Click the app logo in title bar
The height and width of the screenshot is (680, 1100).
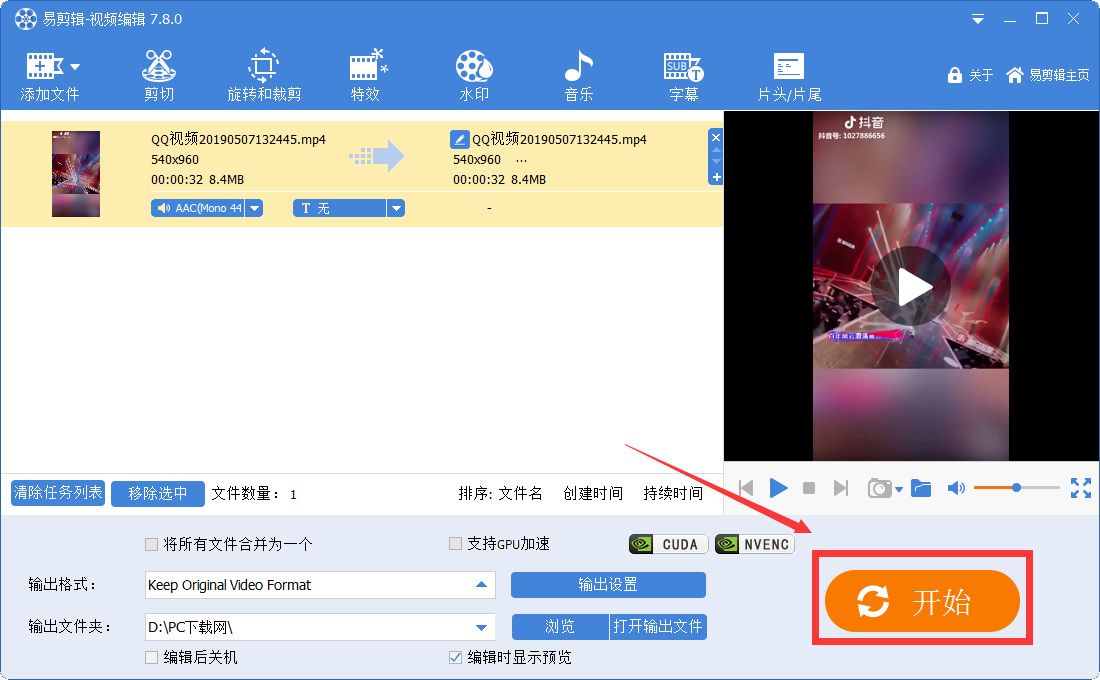click(25, 19)
